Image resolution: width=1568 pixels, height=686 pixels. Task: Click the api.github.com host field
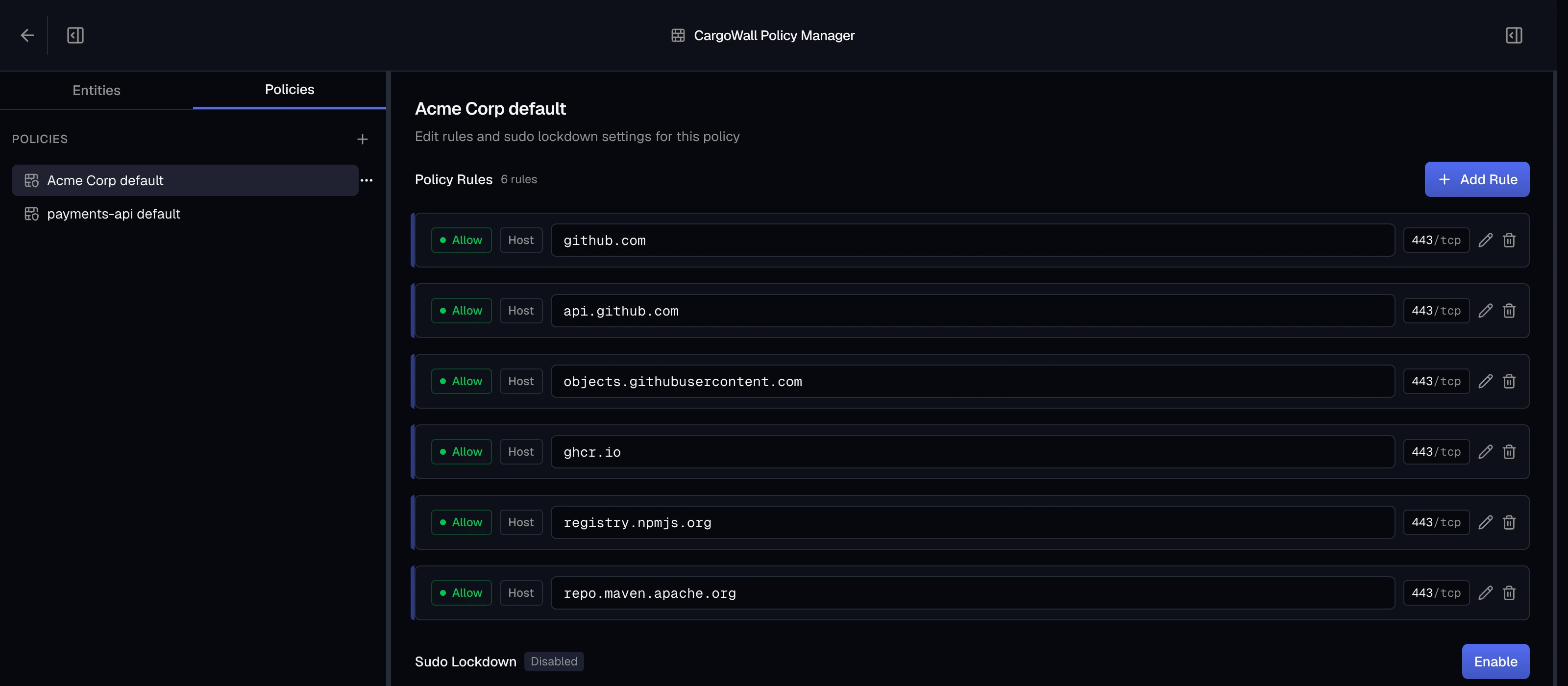tap(973, 311)
